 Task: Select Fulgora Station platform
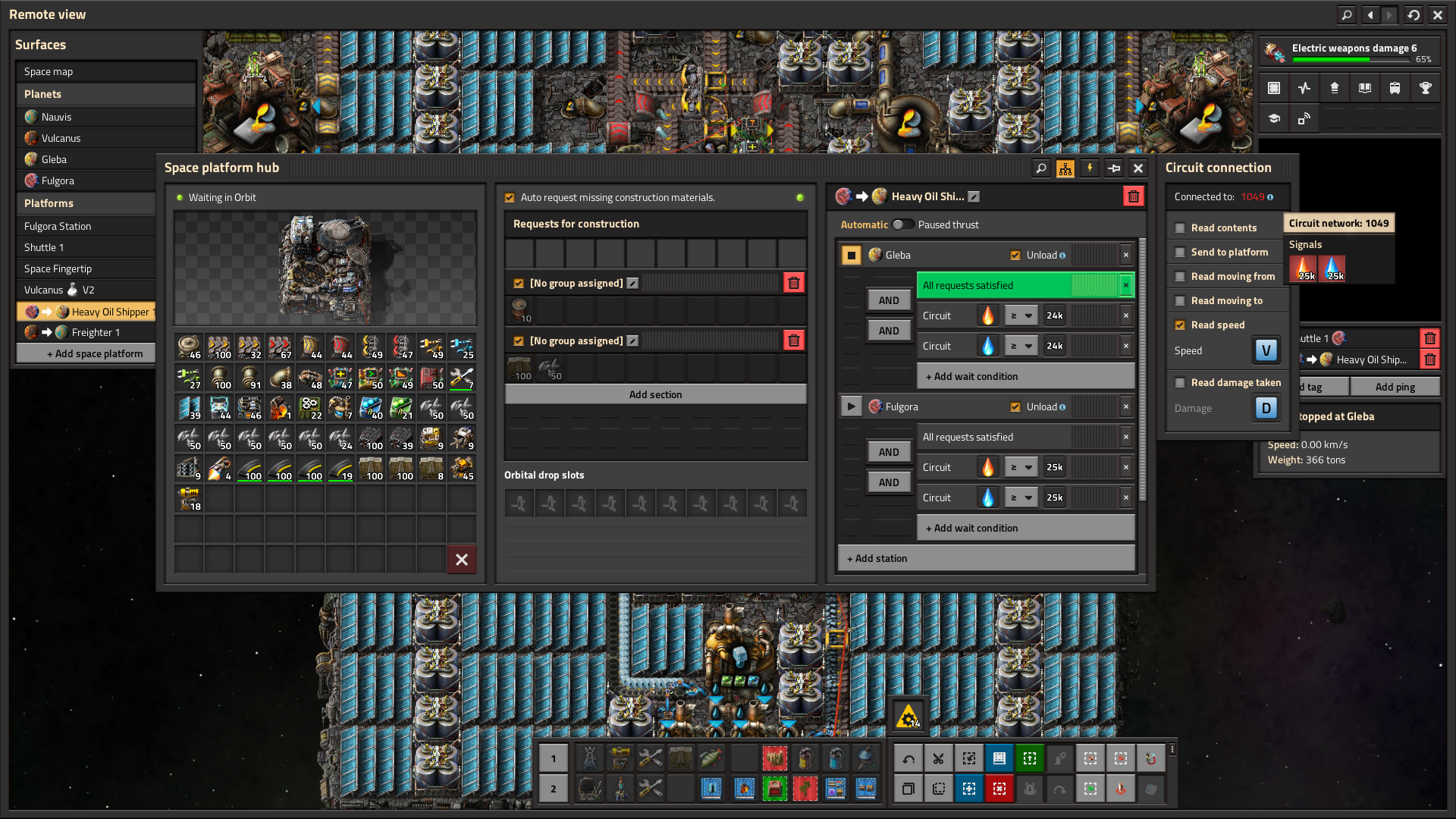pos(86,226)
